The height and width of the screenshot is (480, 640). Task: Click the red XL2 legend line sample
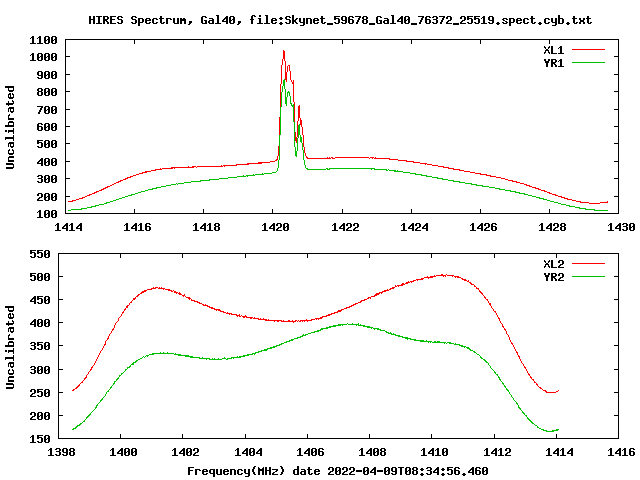[x=588, y=264]
